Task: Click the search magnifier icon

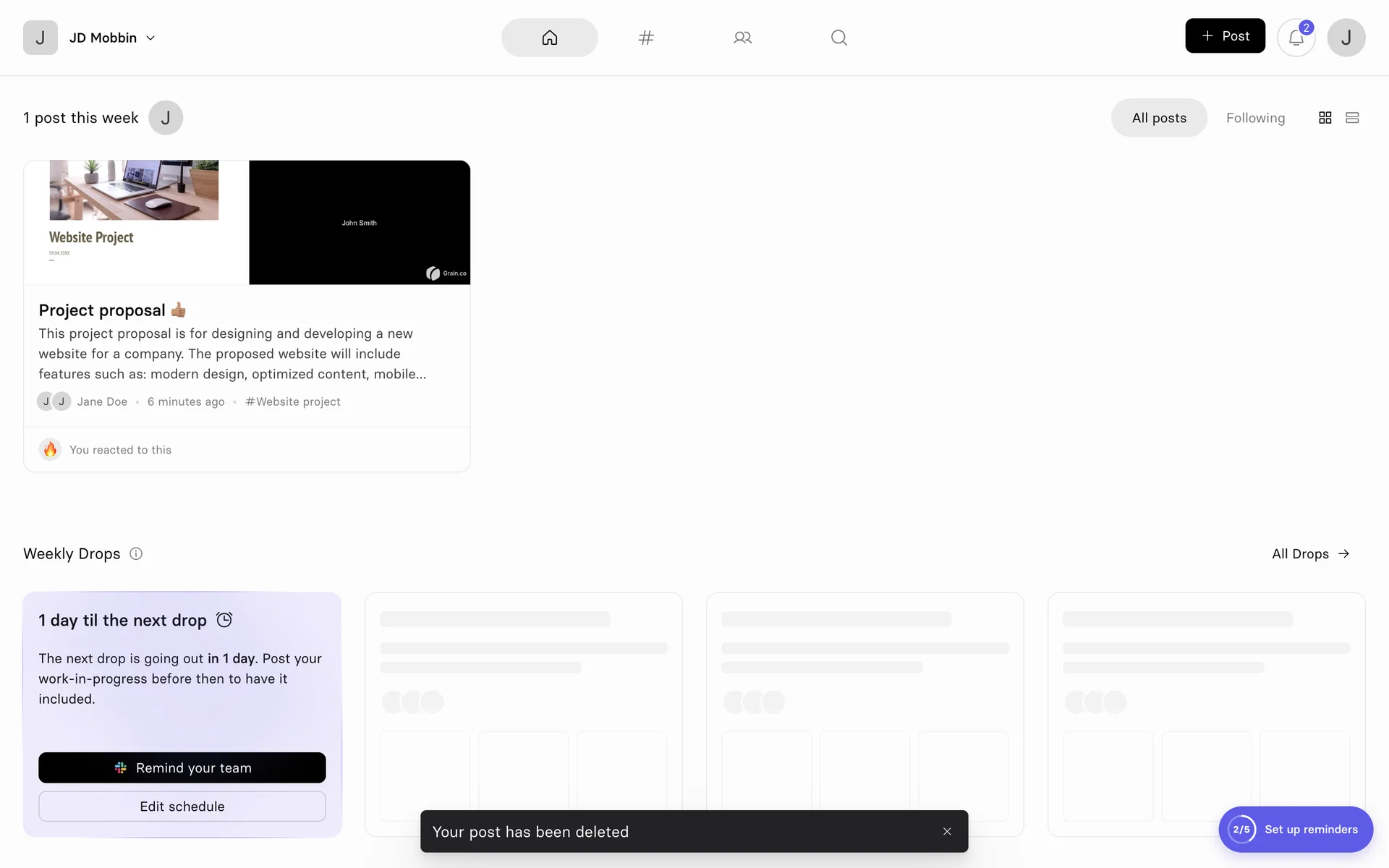Action: [838, 38]
